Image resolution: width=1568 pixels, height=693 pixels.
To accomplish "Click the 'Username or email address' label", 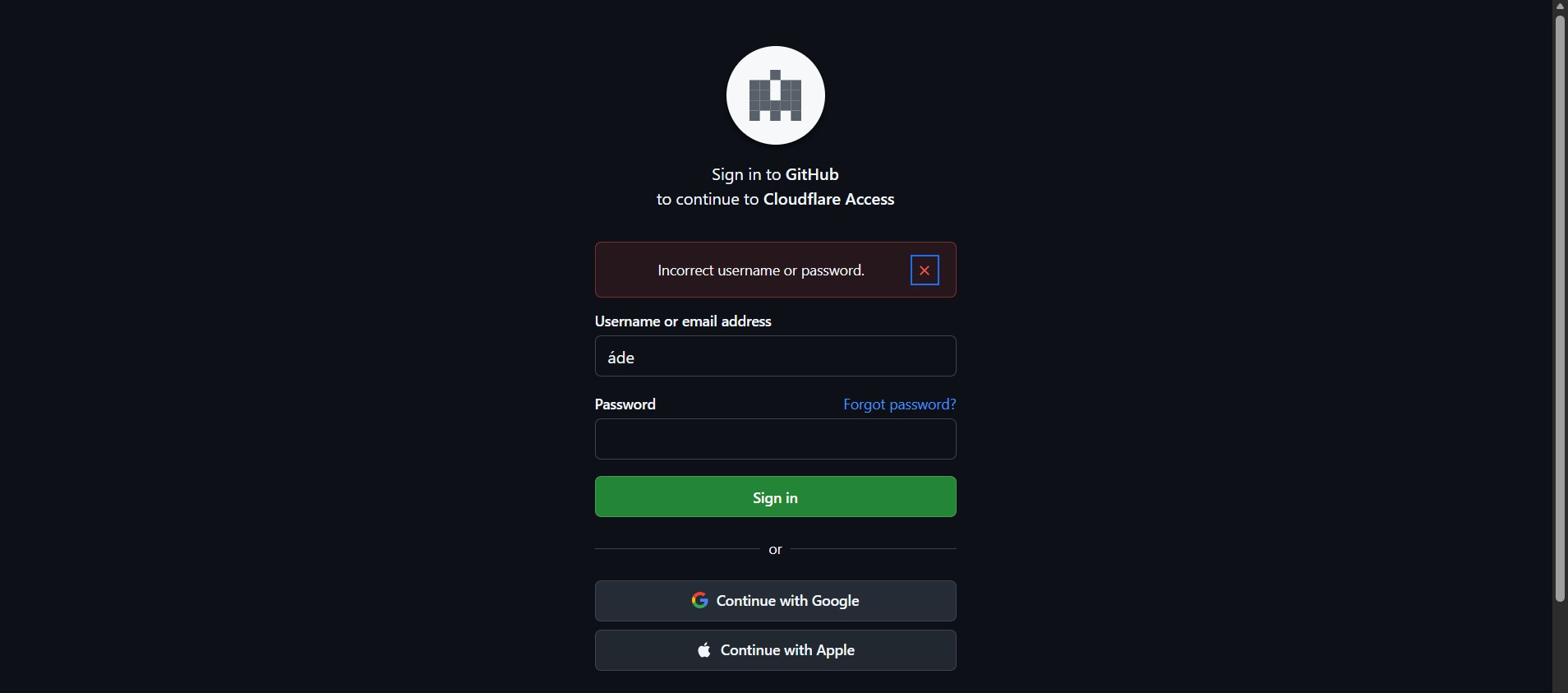I will [683, 321].
